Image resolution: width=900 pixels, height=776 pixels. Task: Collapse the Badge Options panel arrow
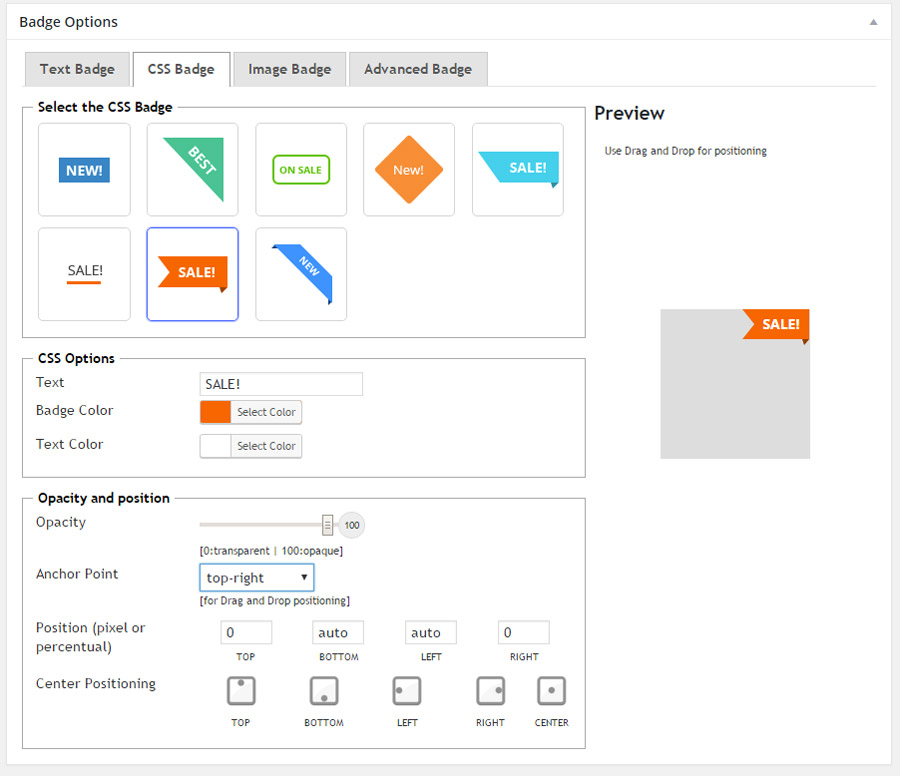coord(873,22)
